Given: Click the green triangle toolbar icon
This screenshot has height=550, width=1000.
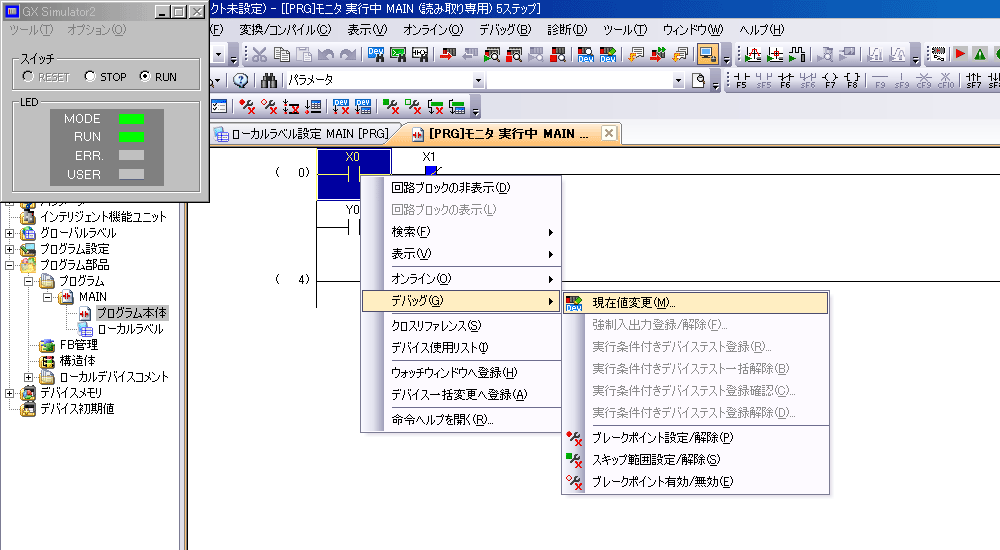Looking at the screenshot, I should tap(980, 55).
